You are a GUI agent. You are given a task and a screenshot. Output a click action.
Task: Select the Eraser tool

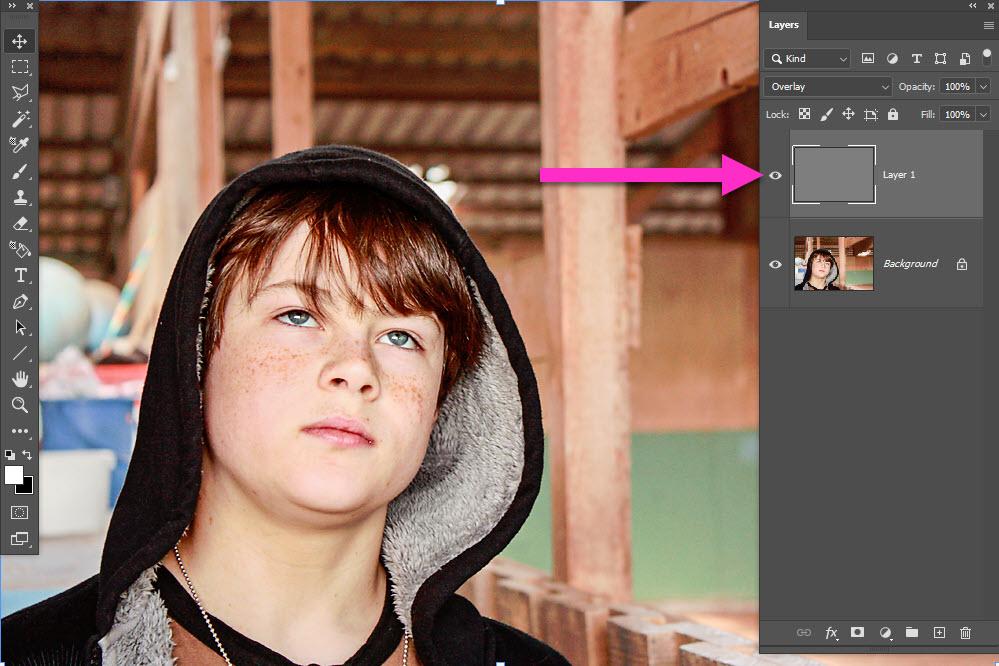click(19, 224)
